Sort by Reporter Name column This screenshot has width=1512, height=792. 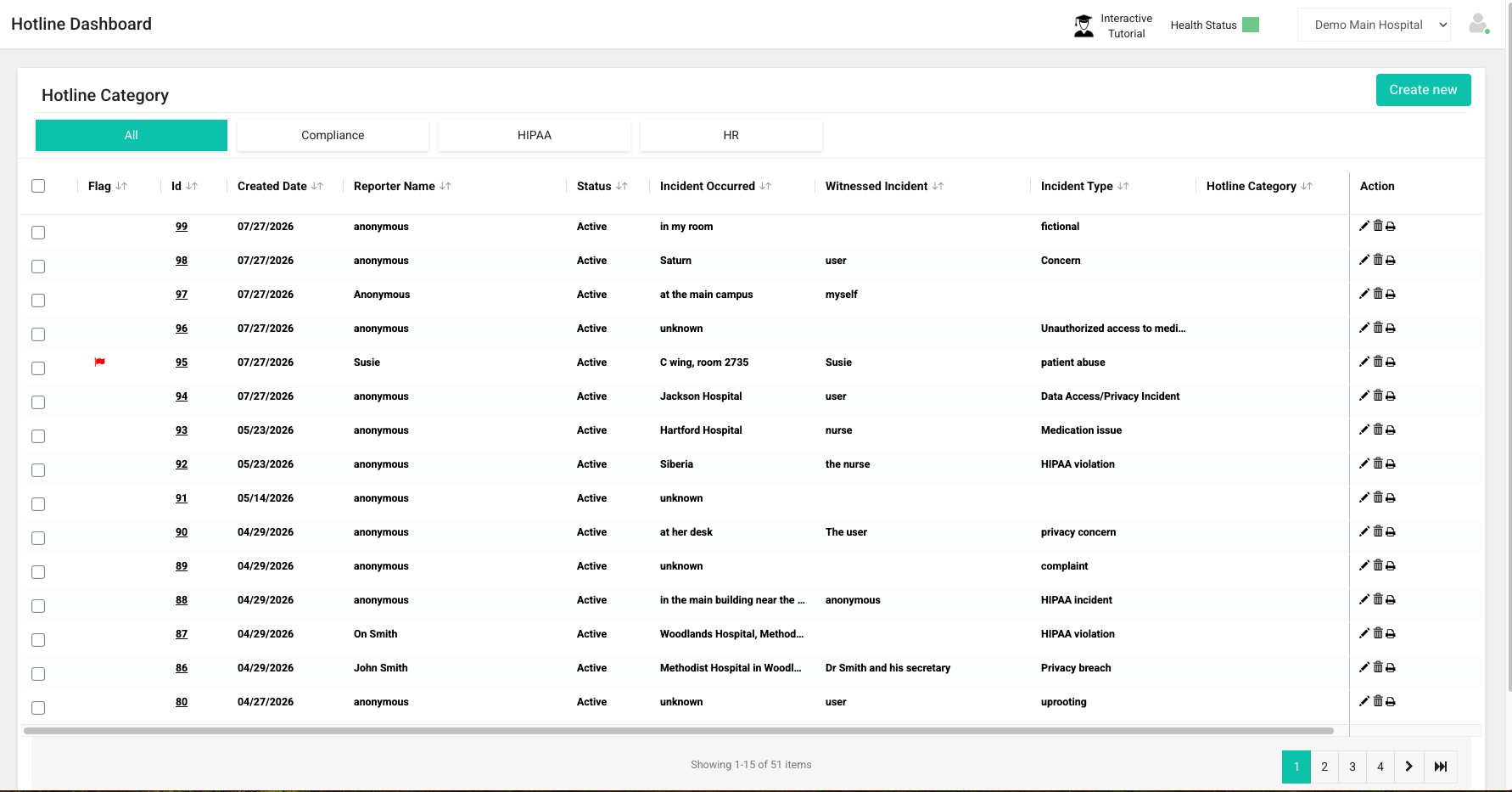(x=445, y=186)
